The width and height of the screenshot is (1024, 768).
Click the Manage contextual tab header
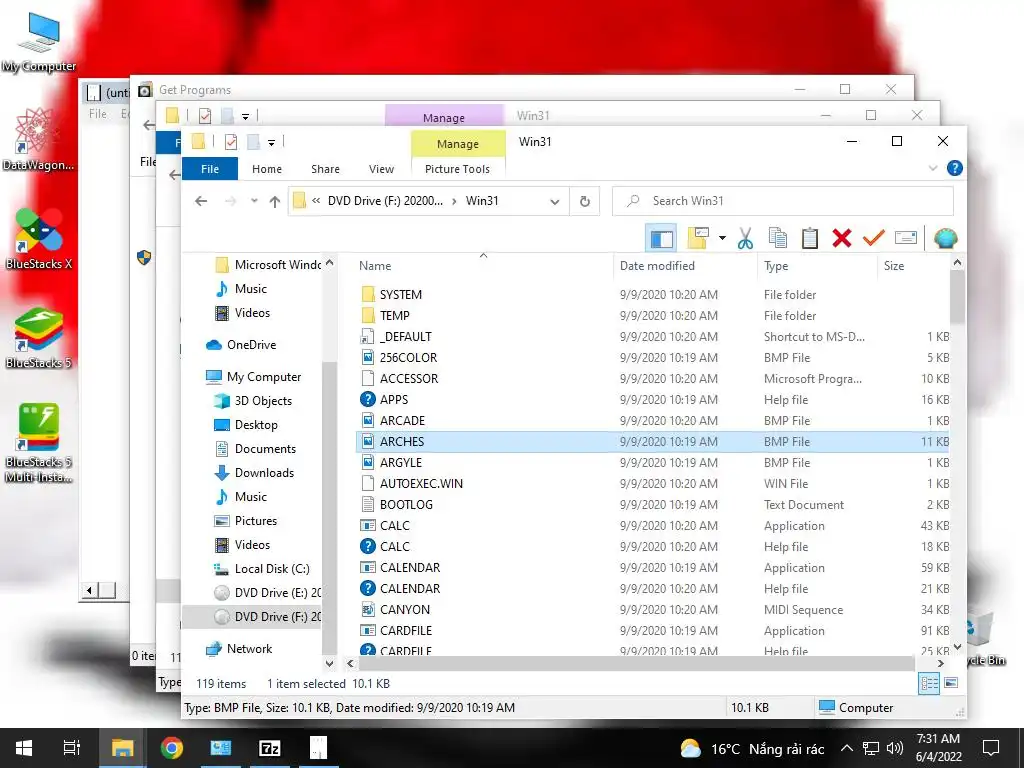pos(458,144)
